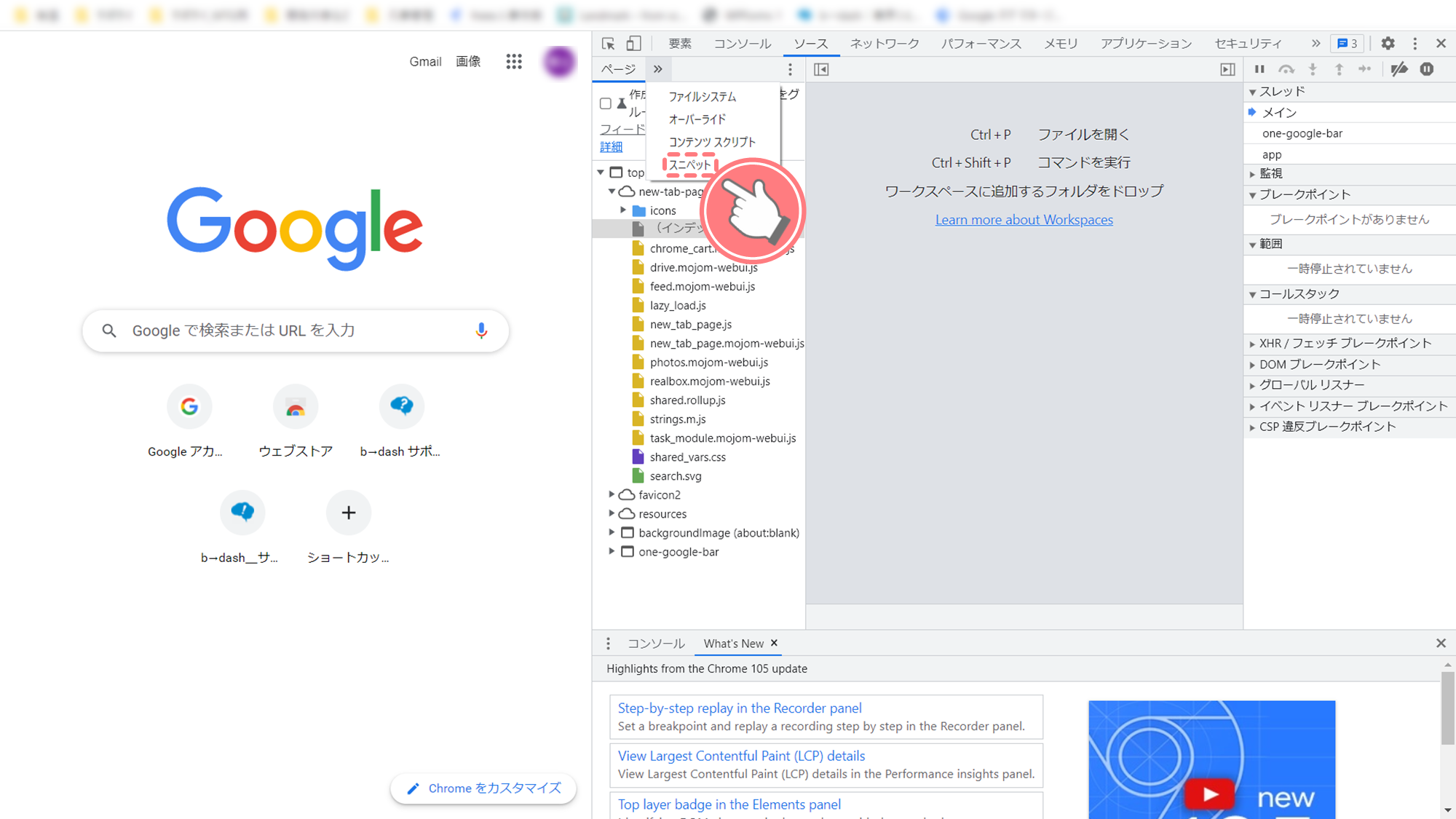Image resolution: width=1456 pixels, height=819 pixels.
Task: Click the Google search input field
Action: (296, 331)
